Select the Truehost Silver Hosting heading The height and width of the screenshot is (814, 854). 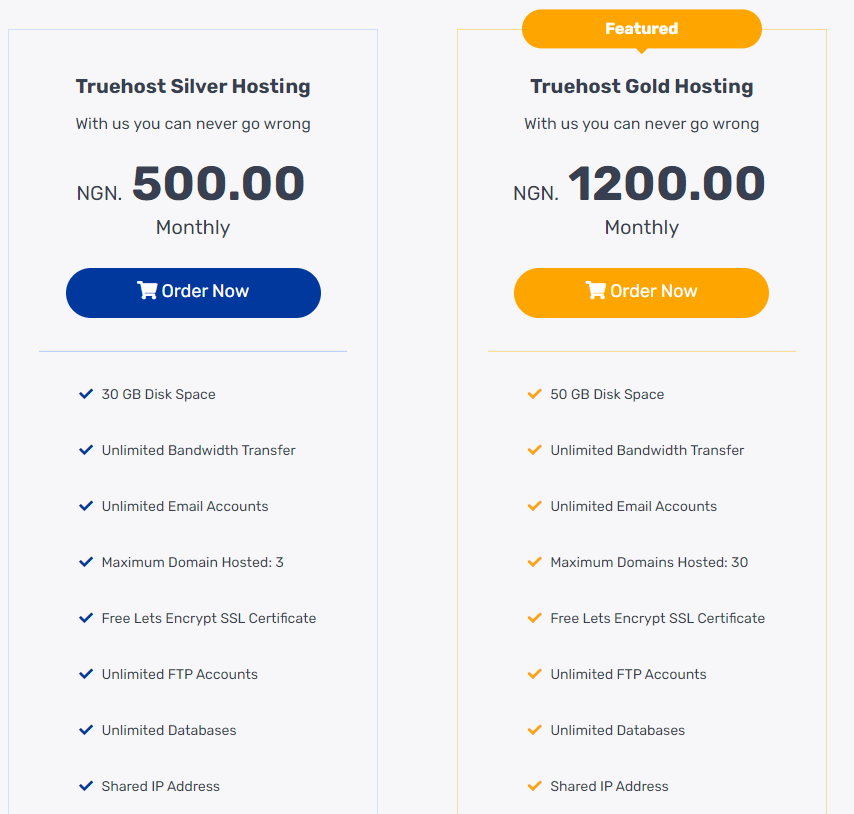tap(193, 87)
